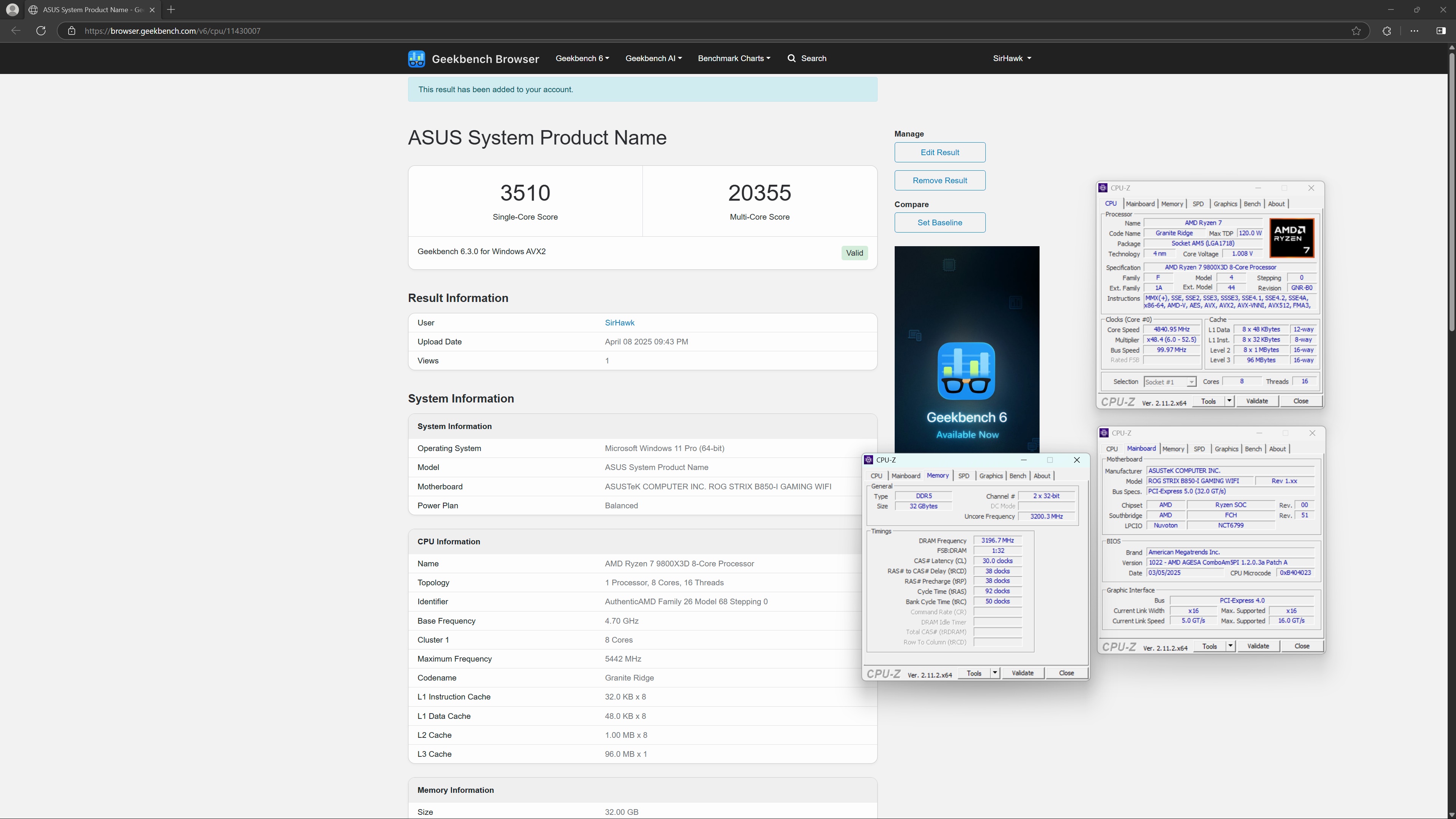Image resolution: width=1456 pixels, height=819 pixels.
Task: Click the CPU-Z Memory window title icon
Action: pyautogui.click(x=869, y=460)
